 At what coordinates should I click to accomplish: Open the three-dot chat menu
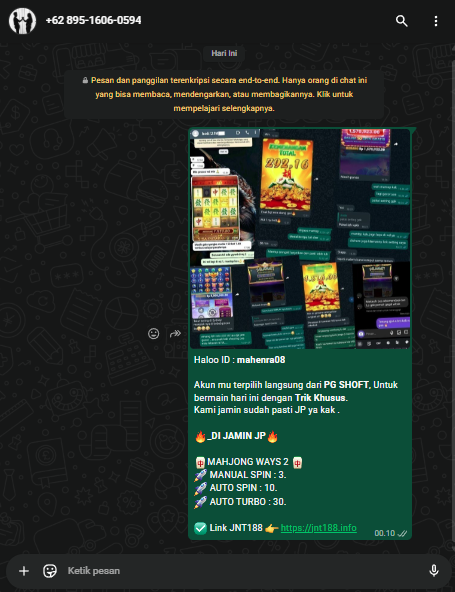[x=436, y=21]
